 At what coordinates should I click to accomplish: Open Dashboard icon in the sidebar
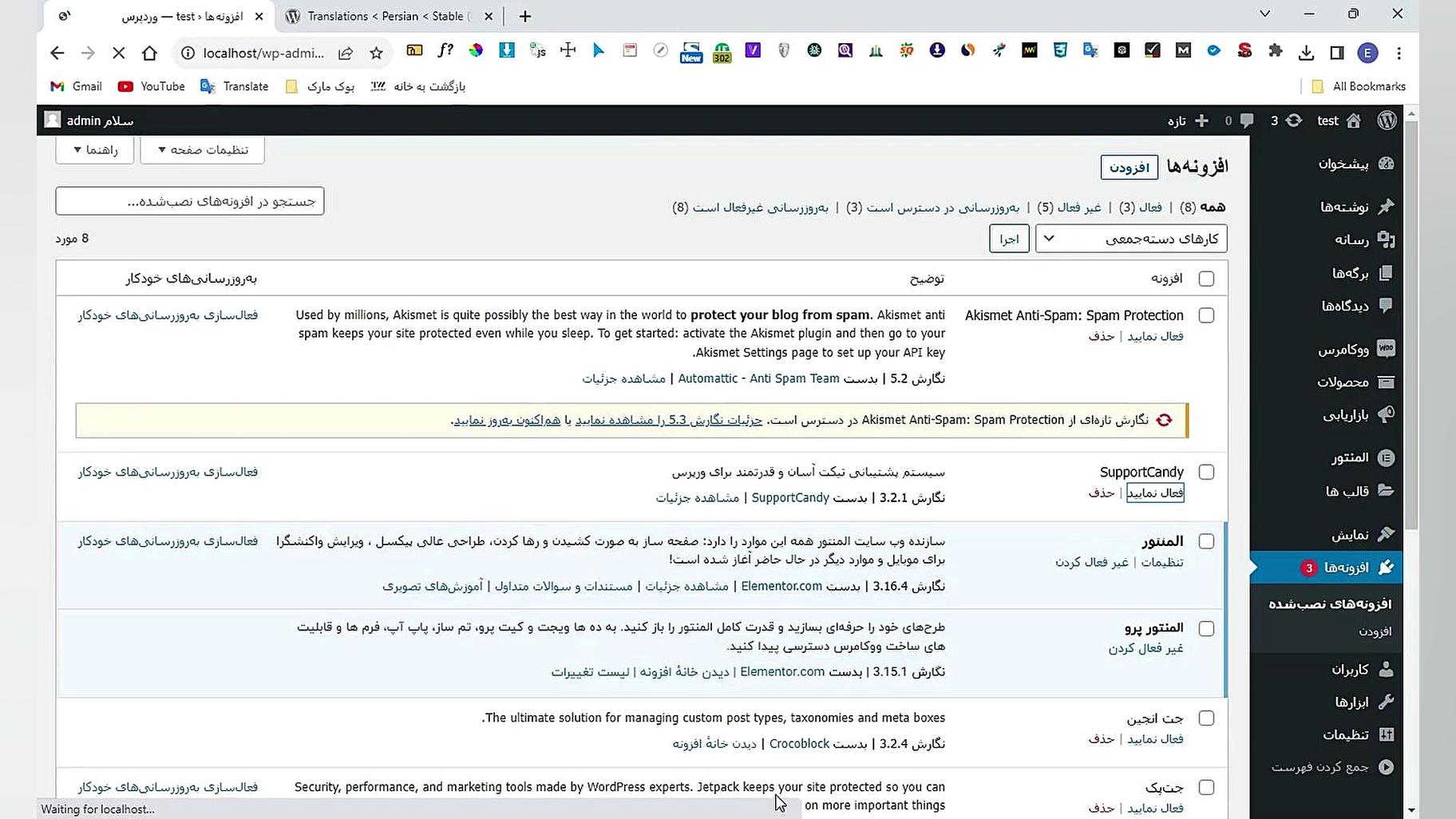(x=1387, y=163)
